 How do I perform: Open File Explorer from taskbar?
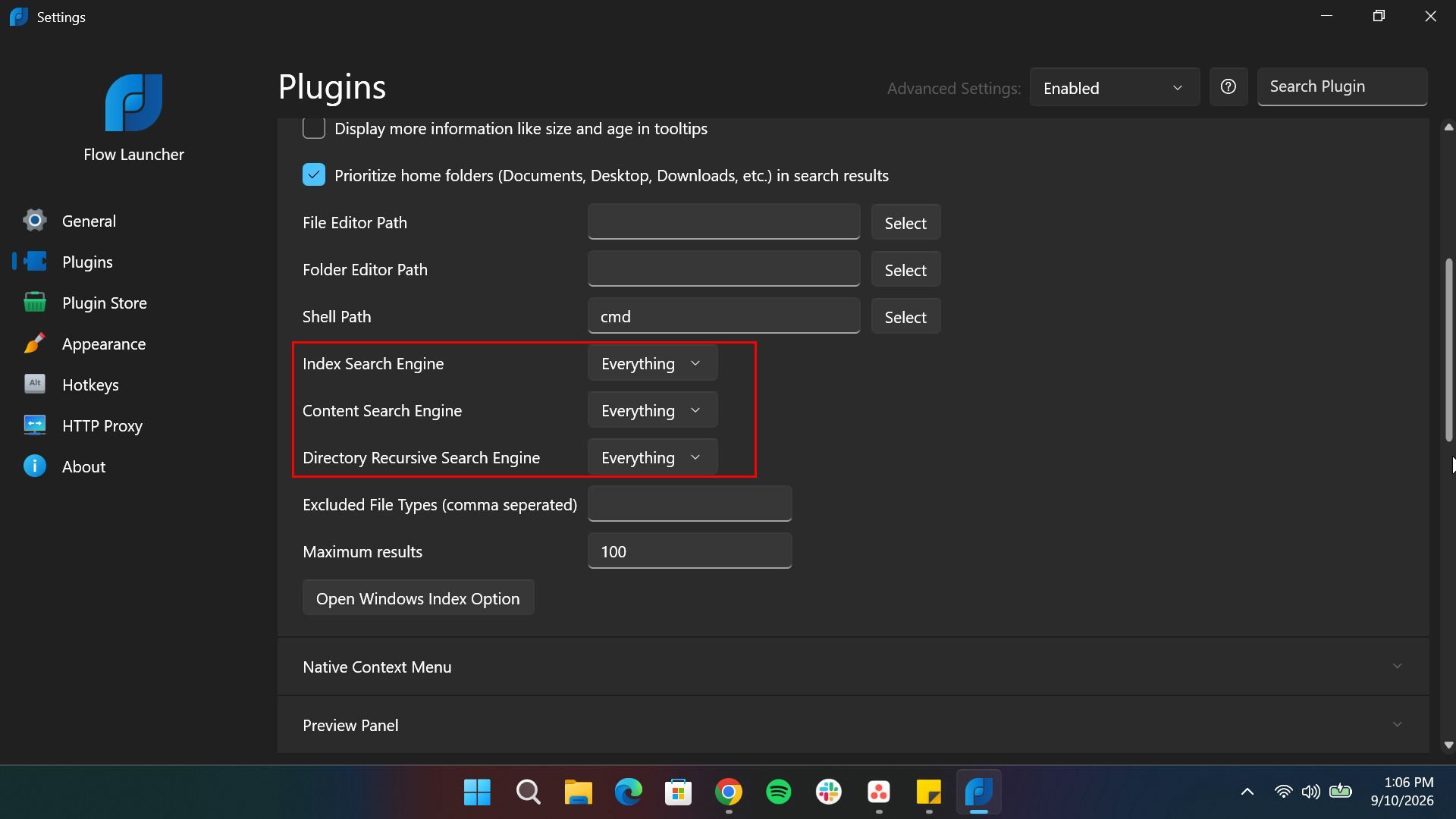tap(578, 792)
